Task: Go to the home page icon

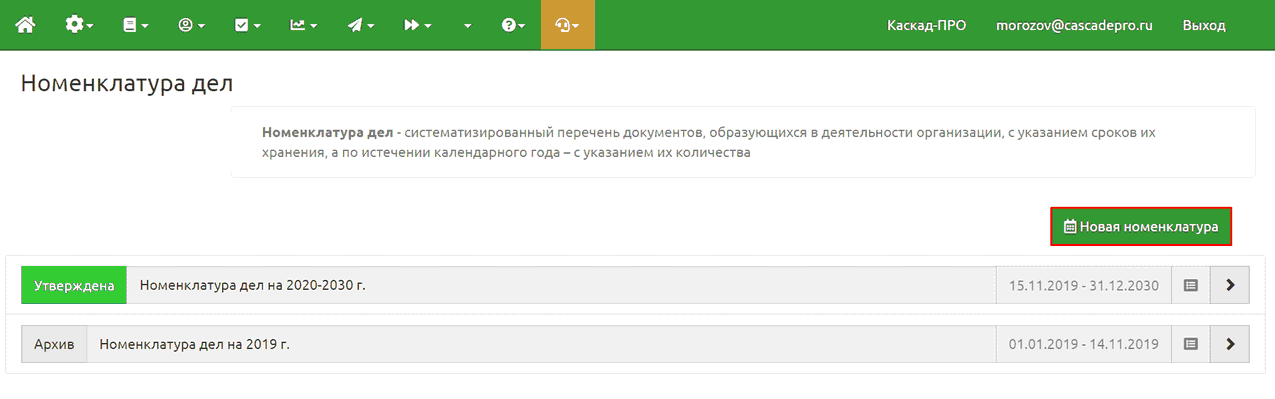Action: click(x=25, y=25)
